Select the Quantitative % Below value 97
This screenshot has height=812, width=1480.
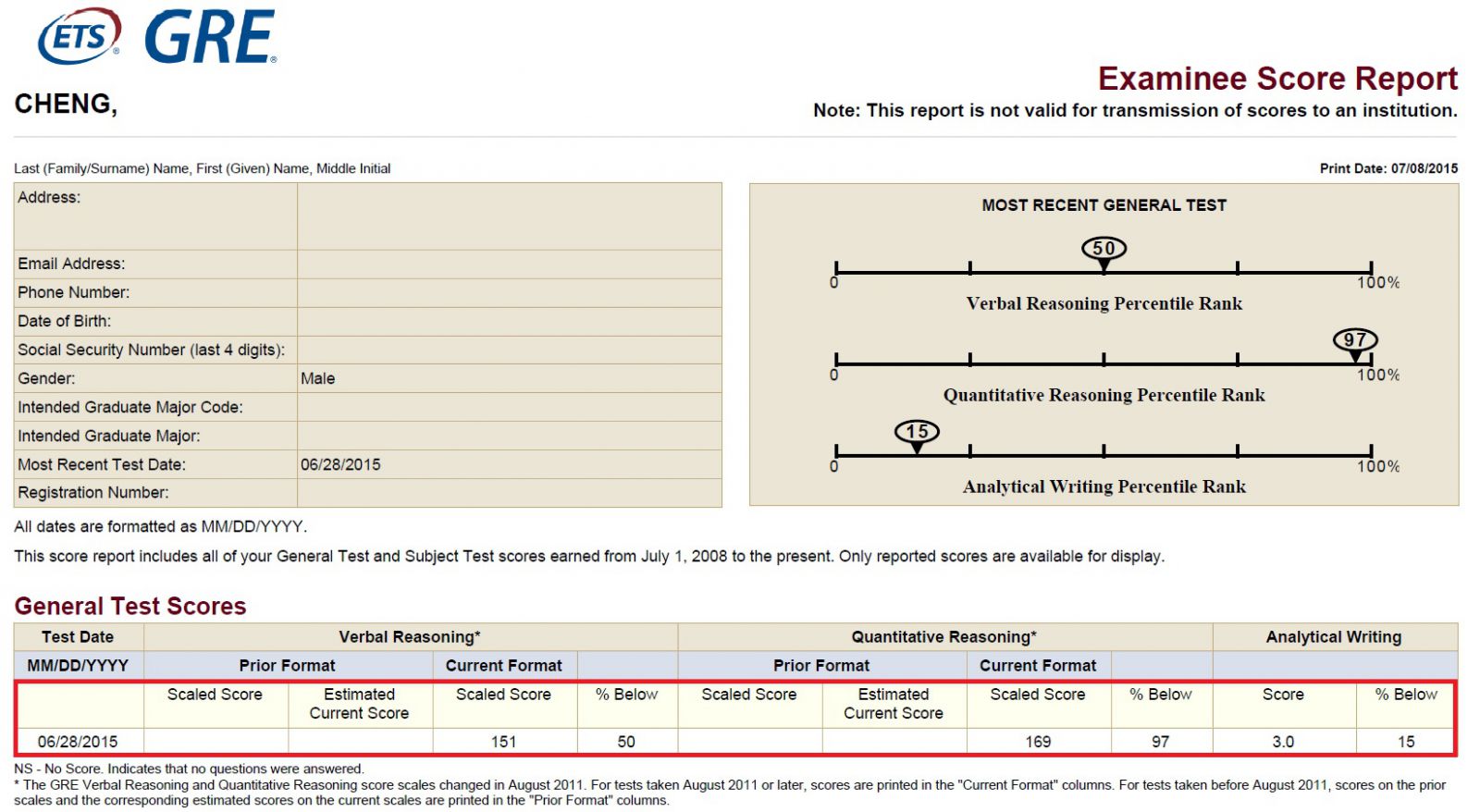pos(1160,742)
